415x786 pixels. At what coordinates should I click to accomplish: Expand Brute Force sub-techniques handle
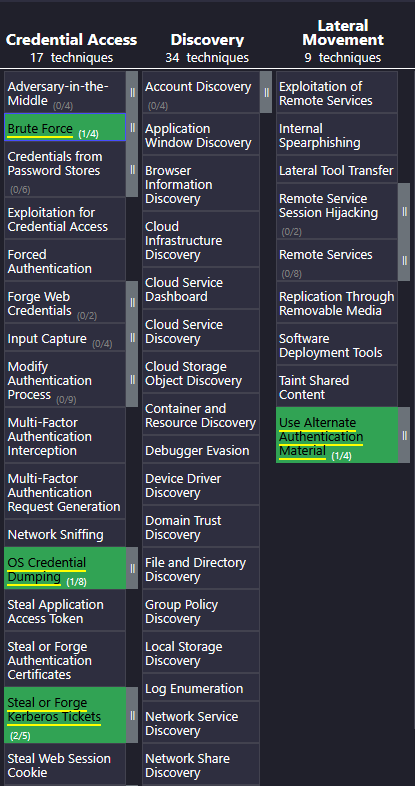click(x=132, y=127)
